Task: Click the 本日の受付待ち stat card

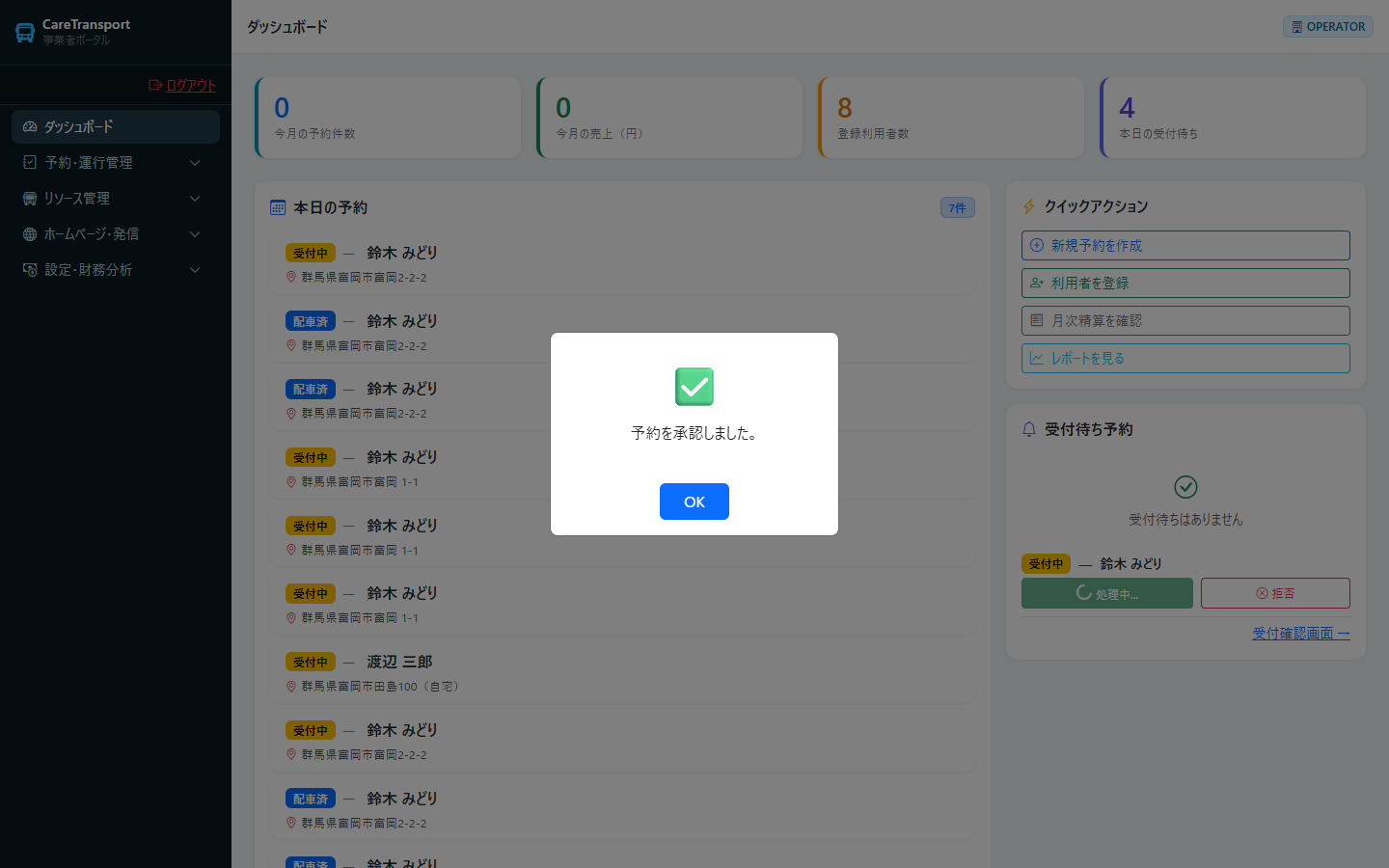Action: [1233, 118]
